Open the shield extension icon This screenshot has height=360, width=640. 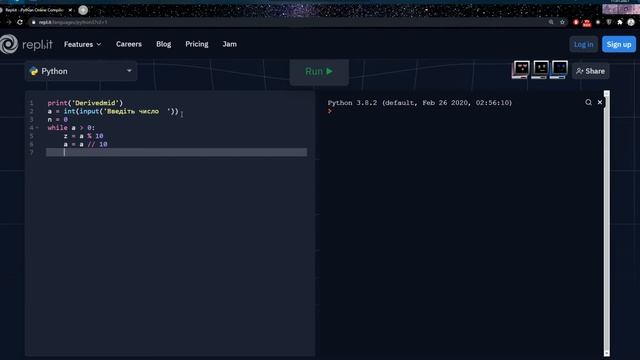609,22
